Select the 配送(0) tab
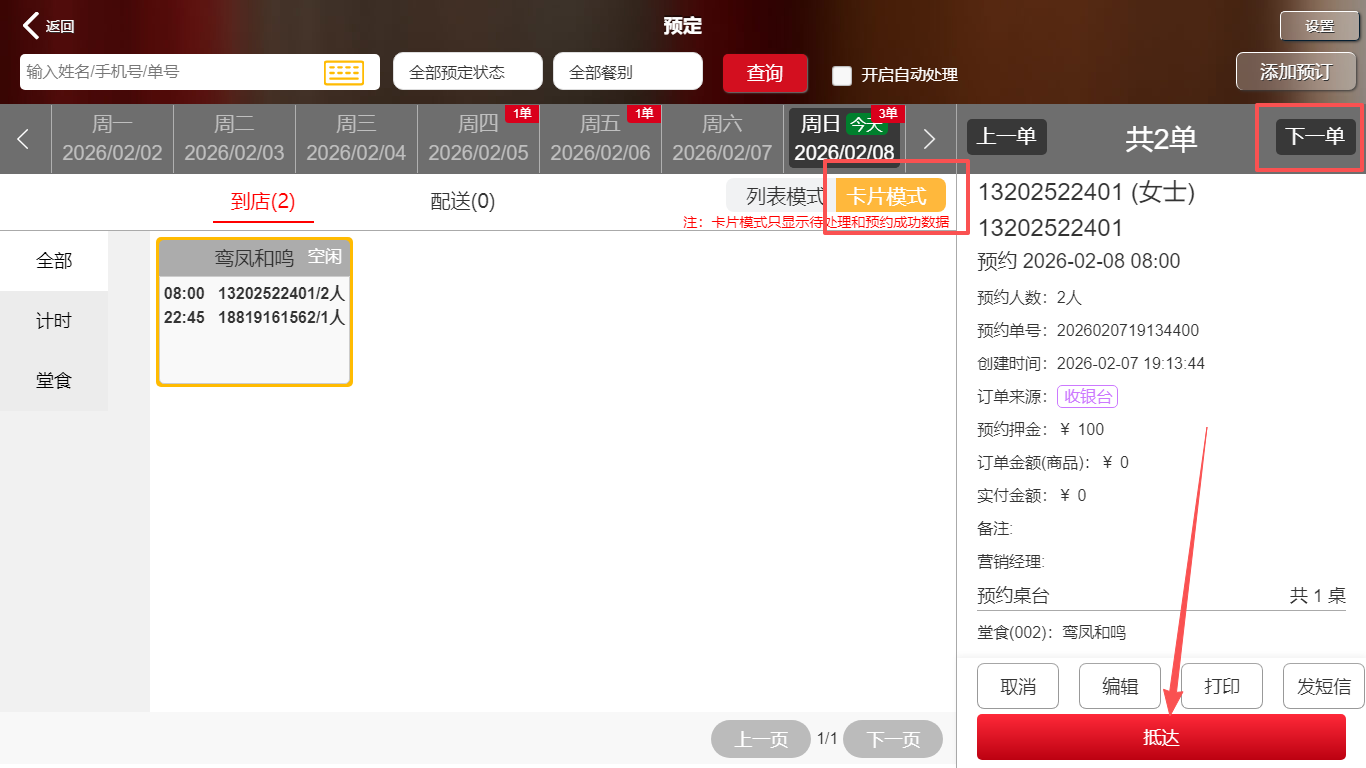This screenshot has width=1366, height=768. (x=462, y=201)
